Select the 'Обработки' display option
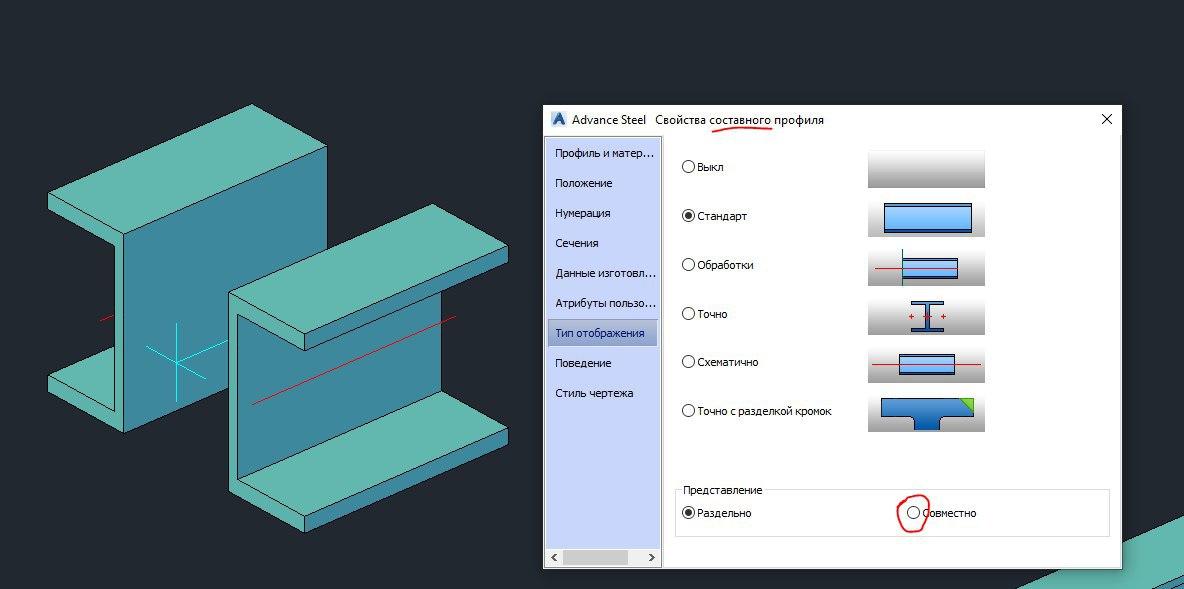The height and width of the screenshot is (589, 1184). tap(688, 265)
